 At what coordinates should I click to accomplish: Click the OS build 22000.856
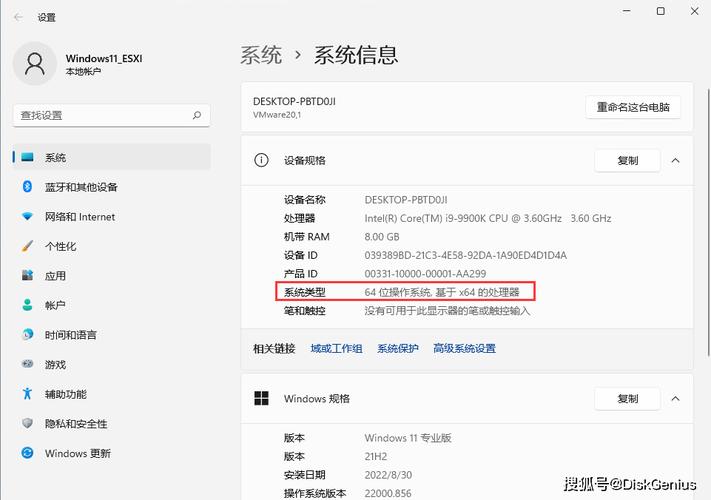[x=388, y=493]
